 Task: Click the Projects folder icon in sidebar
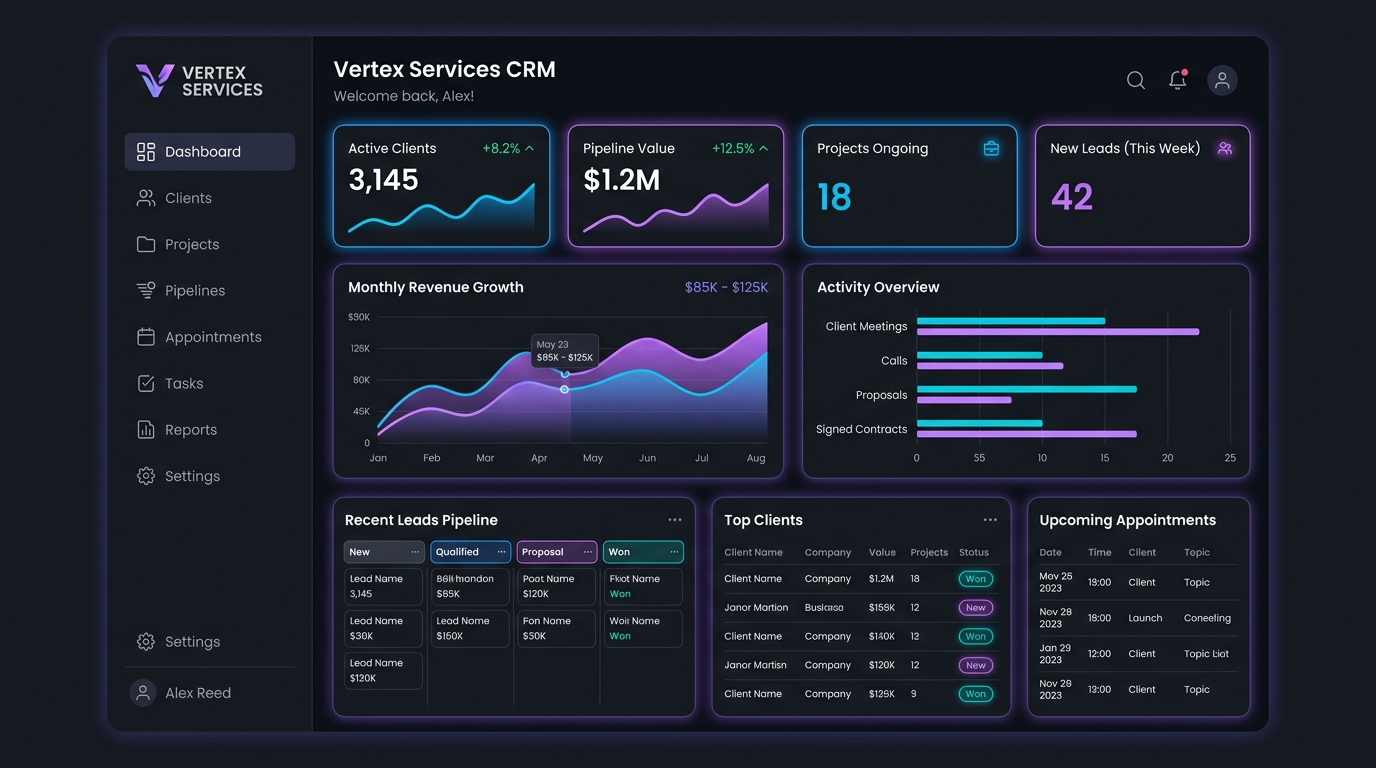click(146, 244)
